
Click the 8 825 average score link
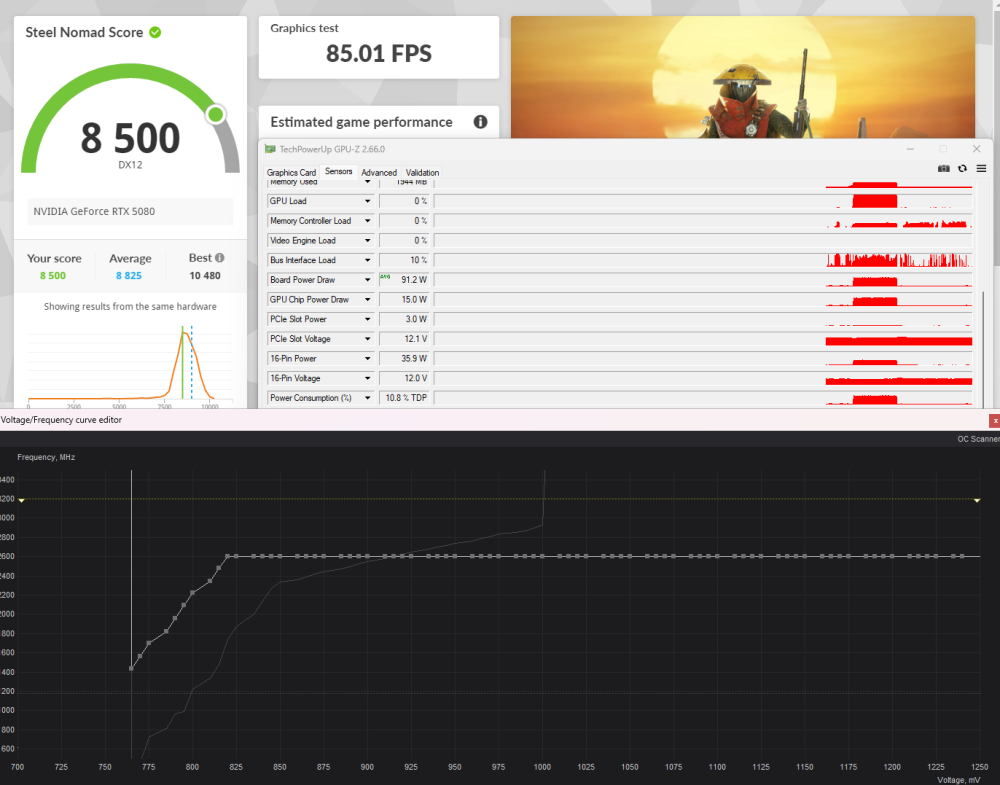pyautogui.click(x=129, y=275)
